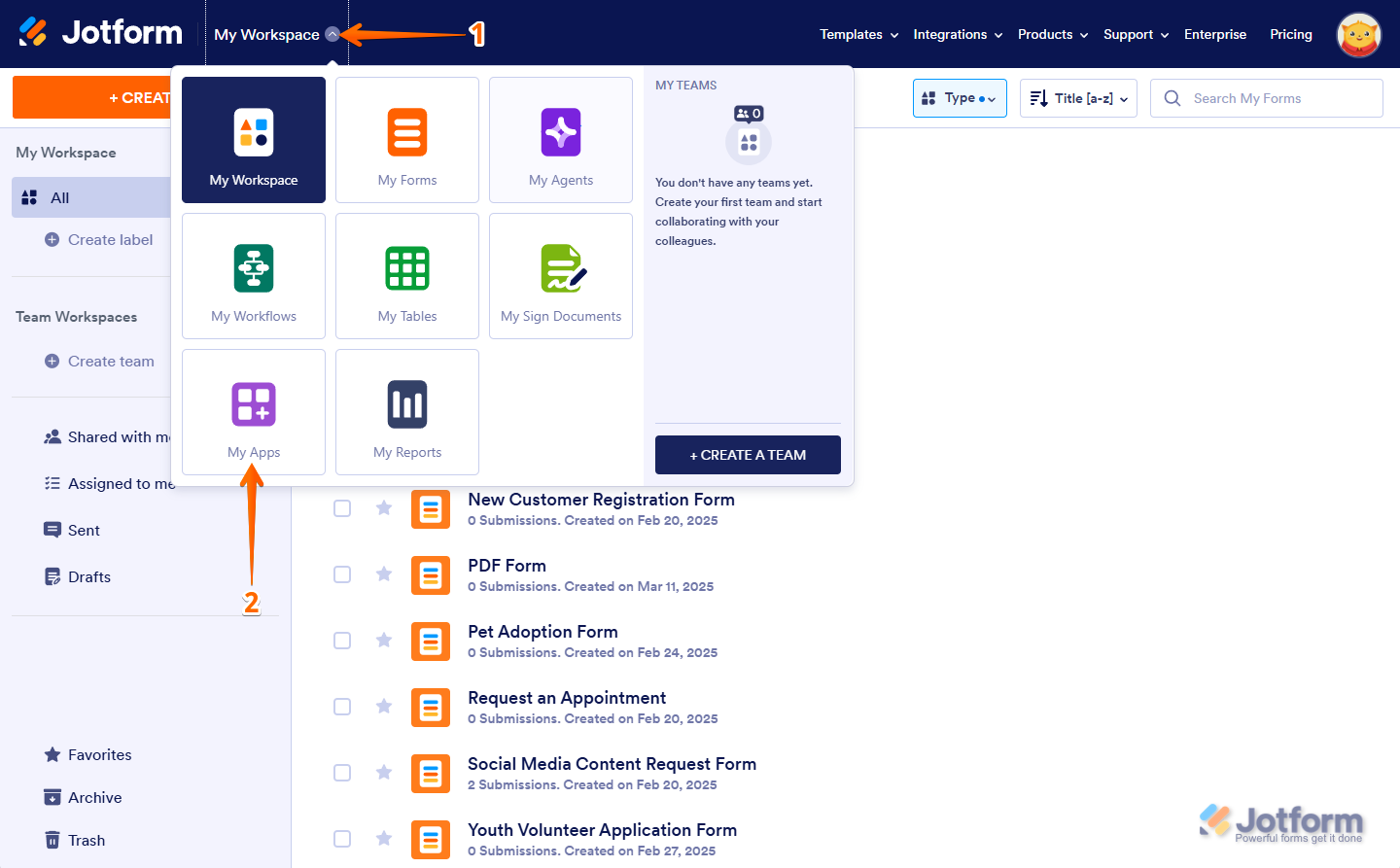
Task: Open My Forms from the product grid
Action: click(407, 140)
